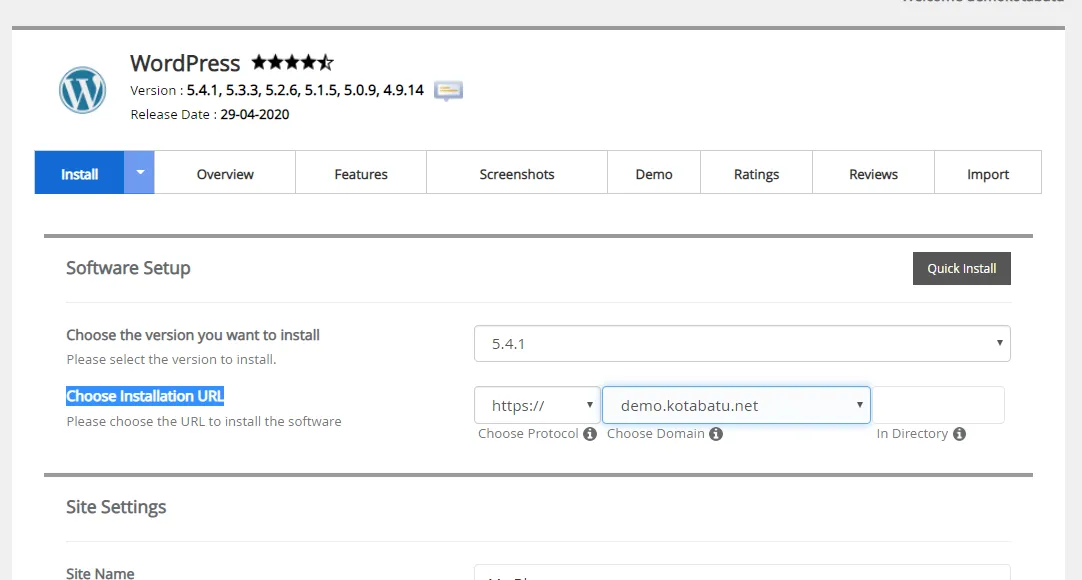The width and height of the screenshot is (1082, 580).
Task: Open the demo.kotabatu.net domain dropdown
Action: (736, 405)
